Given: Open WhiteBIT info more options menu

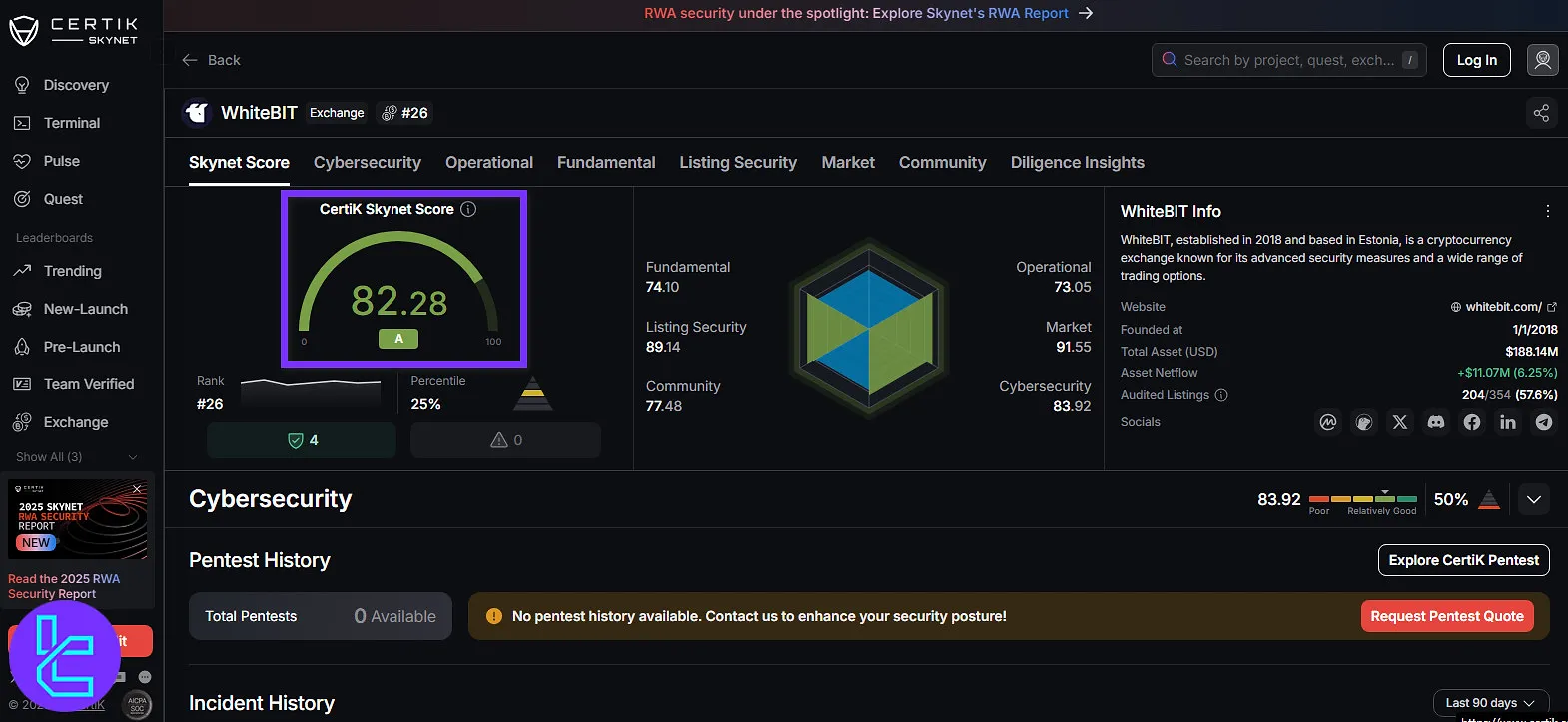Looking at the screenshot, I should coord(1547,211).
